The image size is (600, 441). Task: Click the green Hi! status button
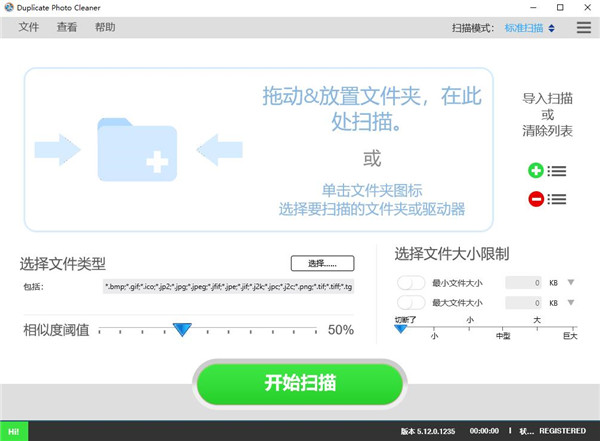pos(14,431)
